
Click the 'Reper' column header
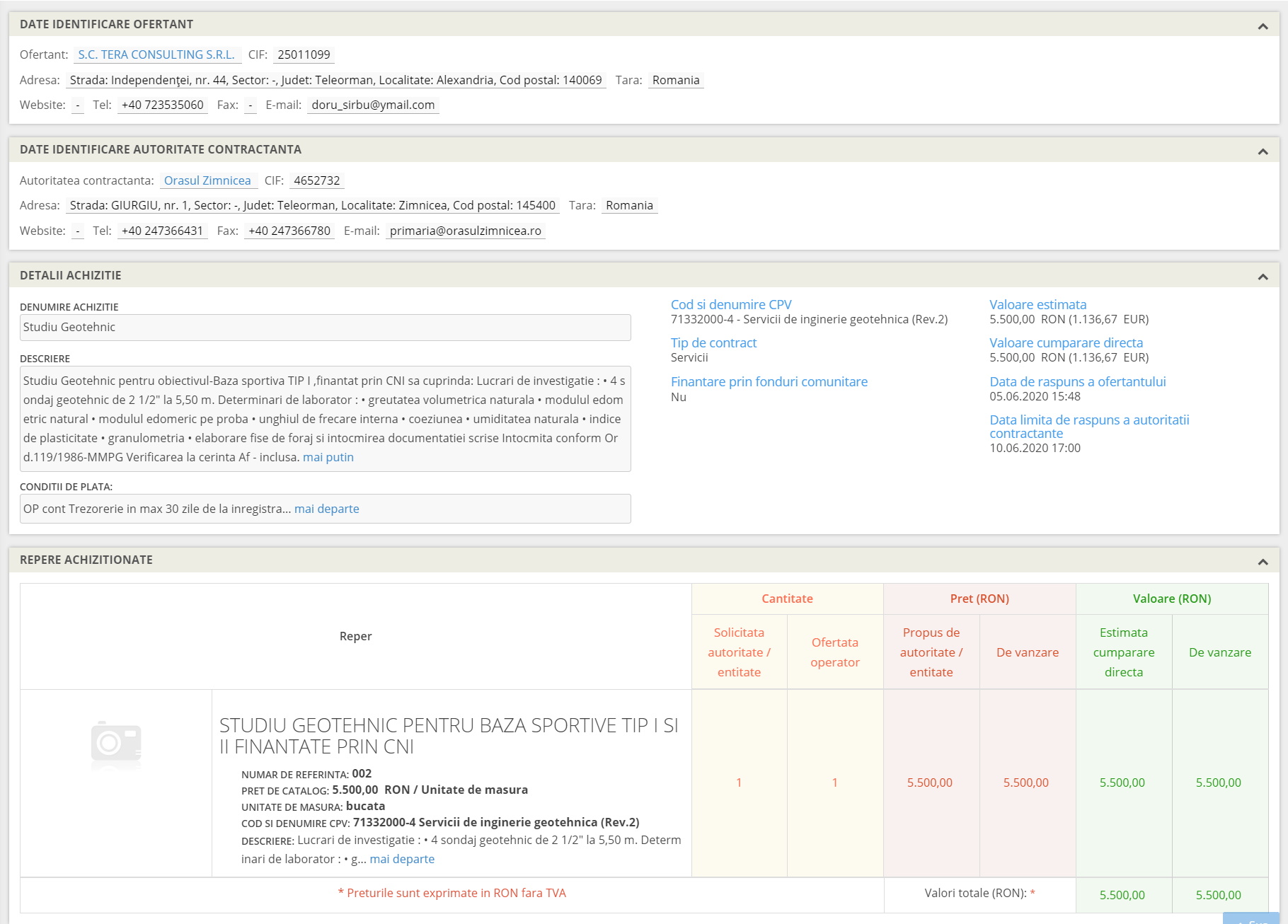(x=355, y=636)
